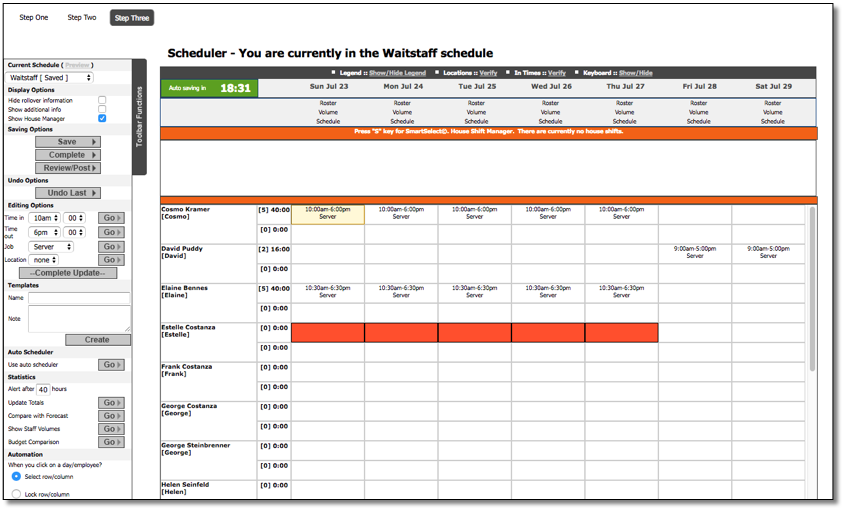Uncheck the Show House Manager checkbox

tap(102, 118)
